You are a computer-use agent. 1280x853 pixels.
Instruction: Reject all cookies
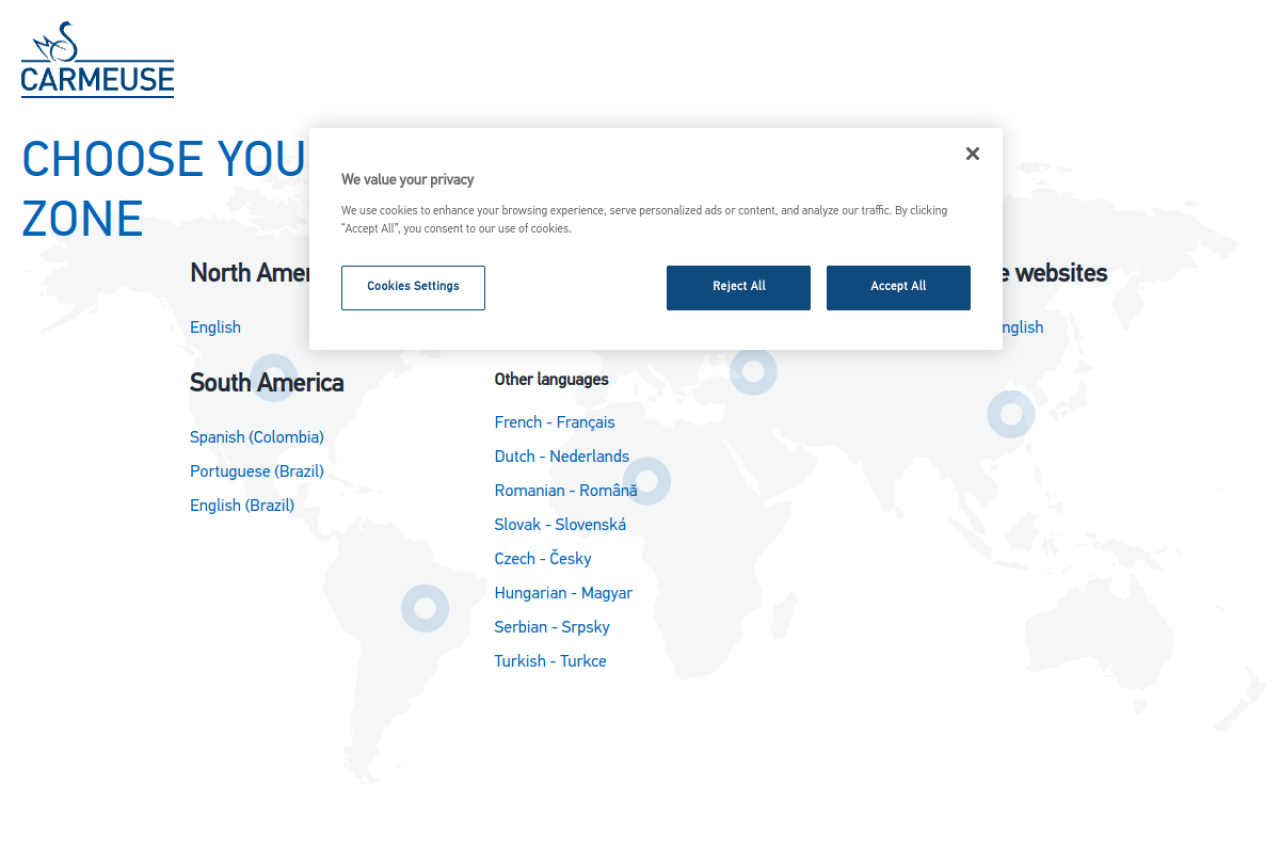[x=739, y=287]
